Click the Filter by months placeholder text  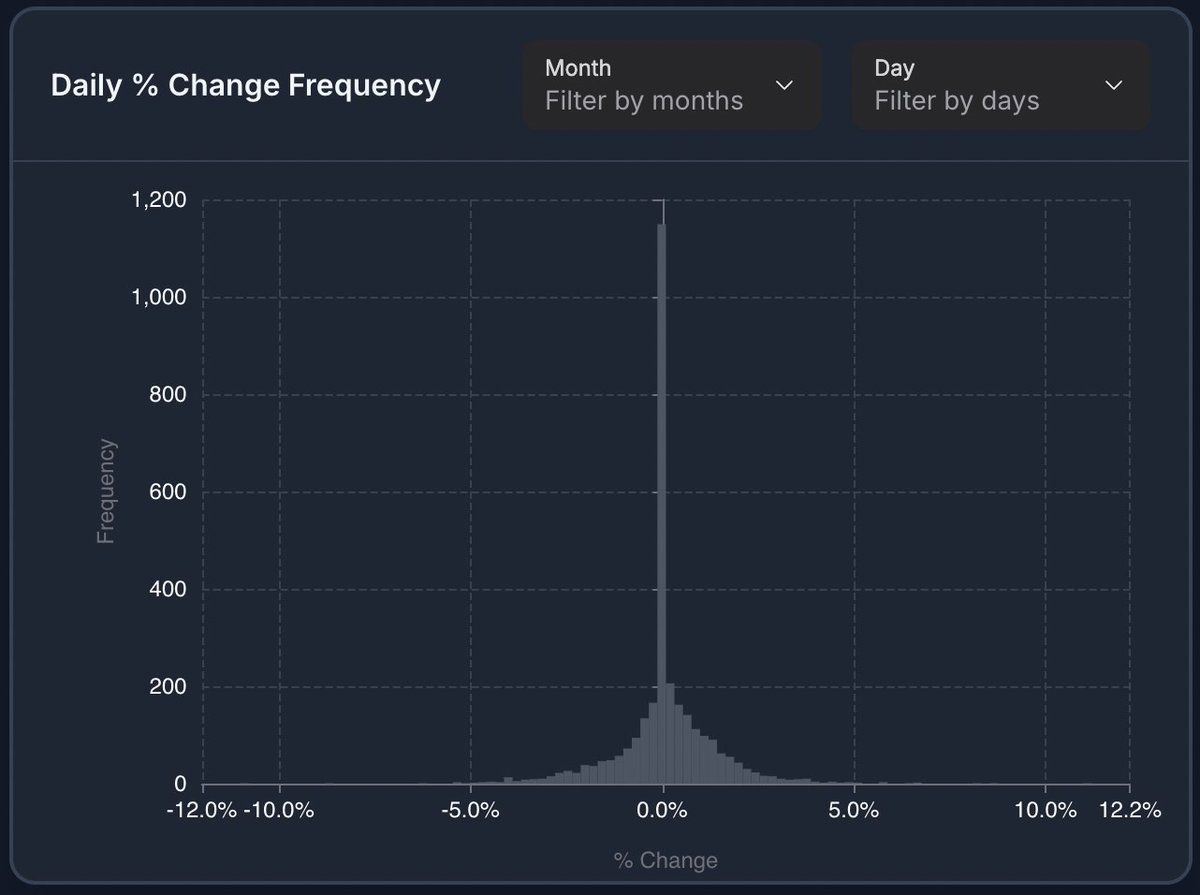pyautogui.click(x=644, y=100)
